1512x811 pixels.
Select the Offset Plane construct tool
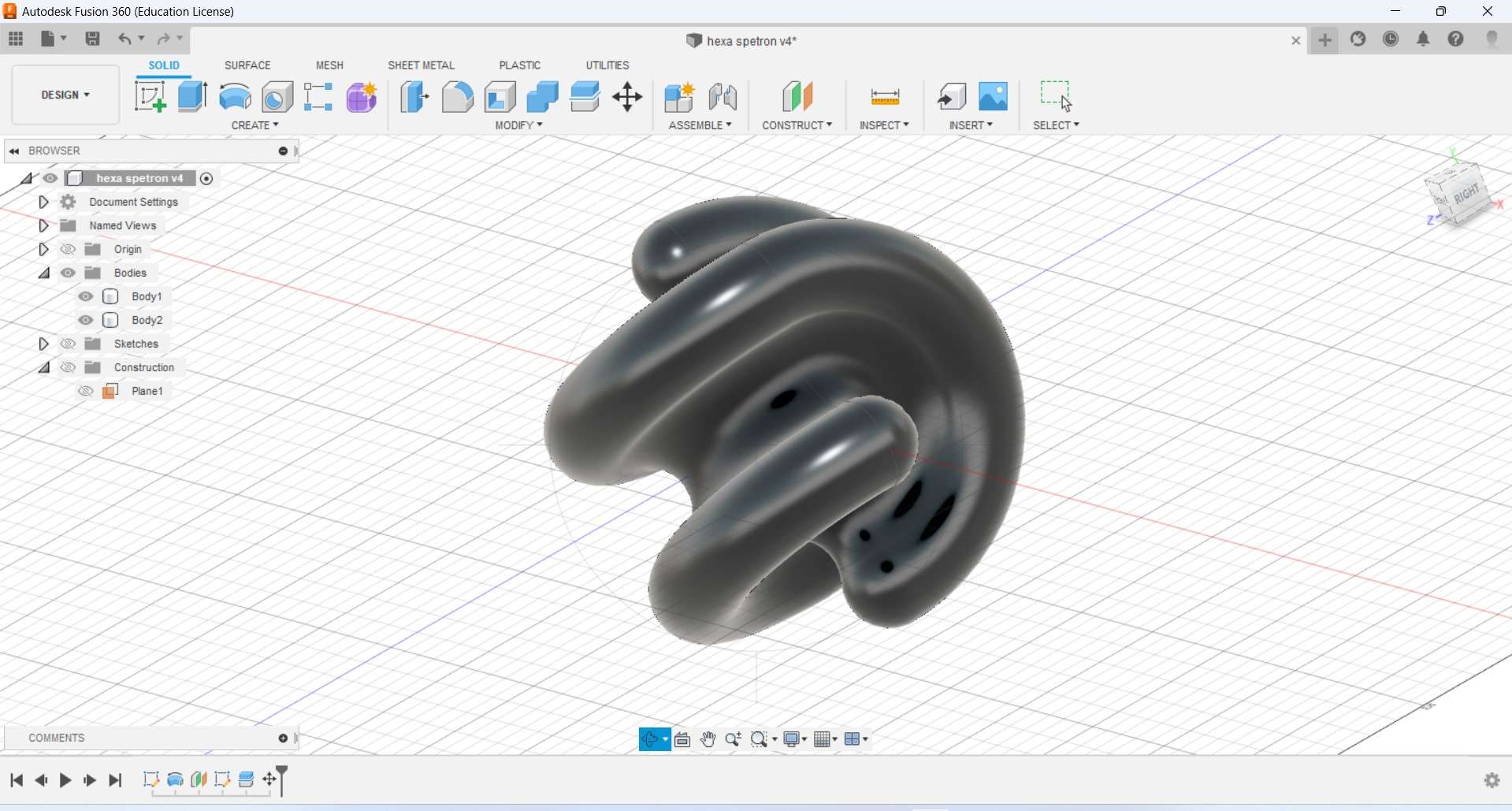797,97
